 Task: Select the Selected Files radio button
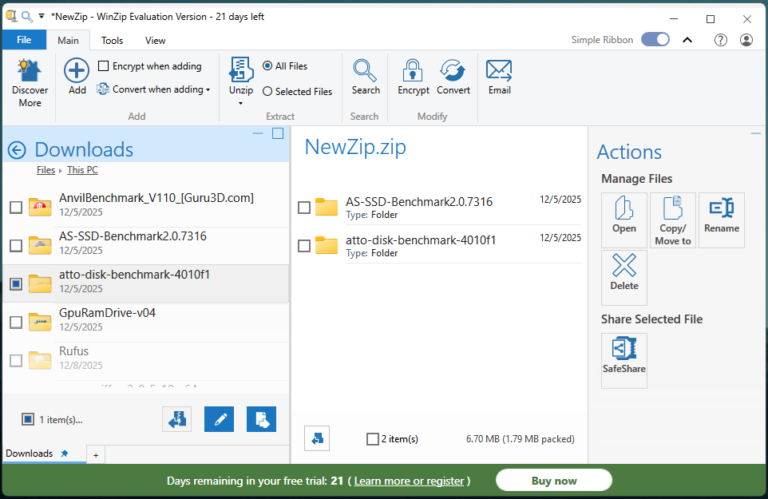click(x=267, y=91)
